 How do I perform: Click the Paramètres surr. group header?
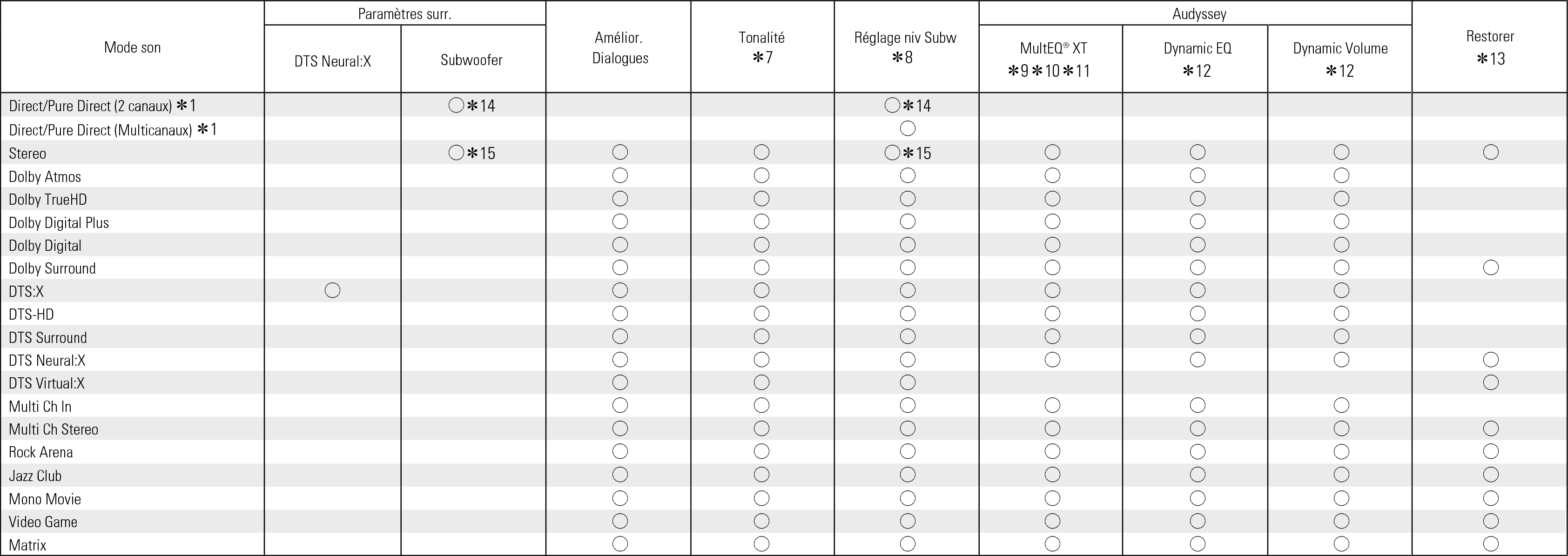pyautogui.click(x=405, y=13)
